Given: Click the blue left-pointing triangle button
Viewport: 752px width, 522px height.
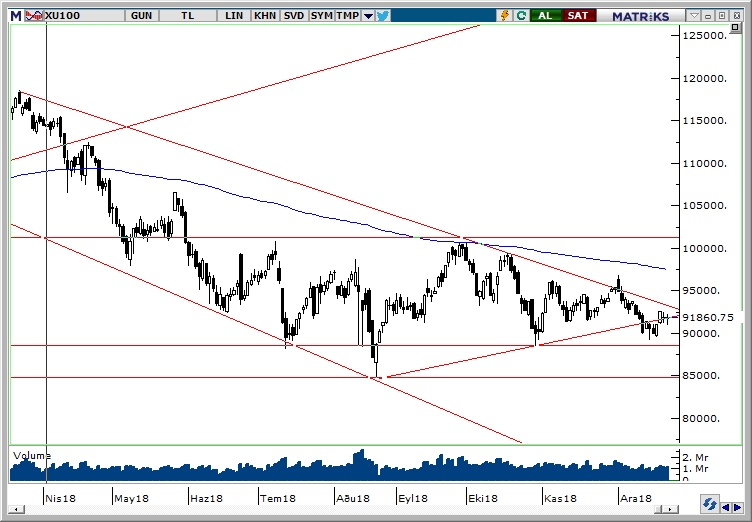Looking at the screenshot, I should click(726, 507).
